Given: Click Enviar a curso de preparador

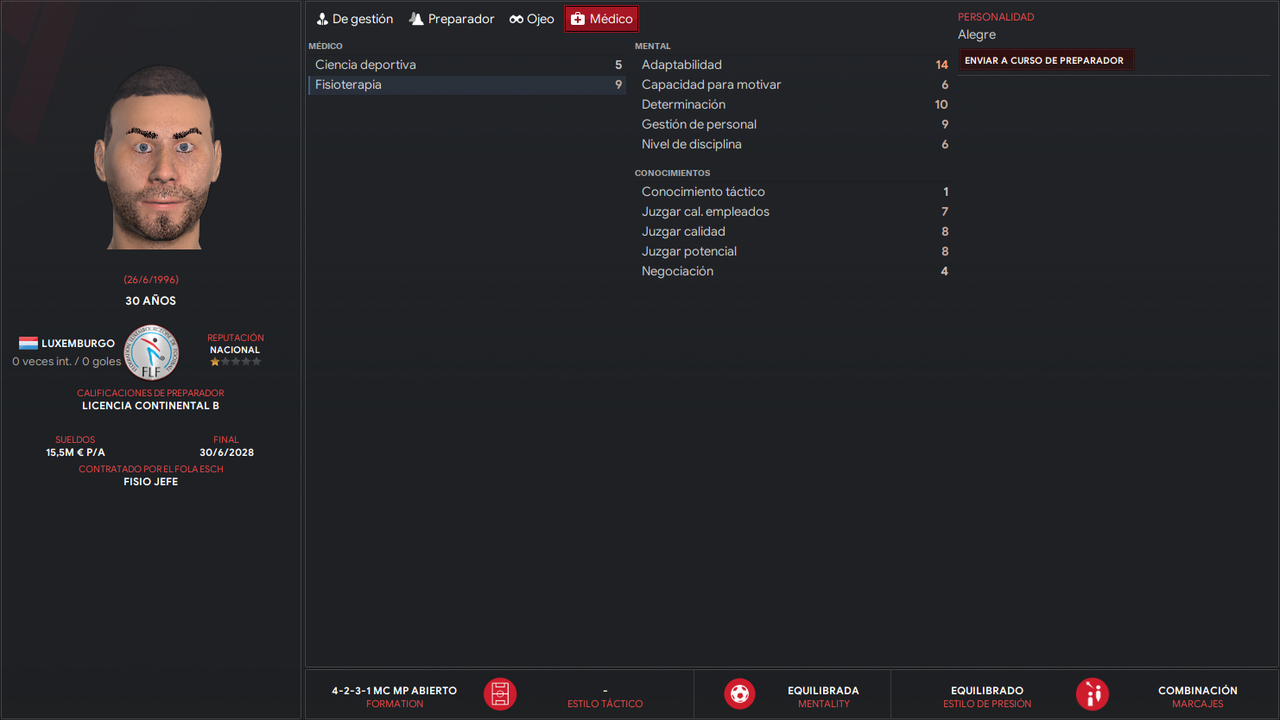Looking at the screenshot, I should click(x=1044, y=60).
